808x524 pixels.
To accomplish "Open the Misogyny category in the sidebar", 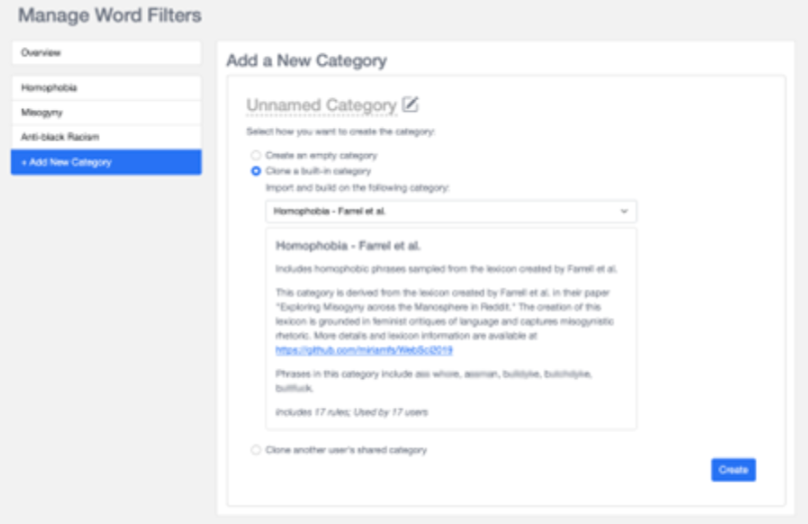I will coord(106,112).
